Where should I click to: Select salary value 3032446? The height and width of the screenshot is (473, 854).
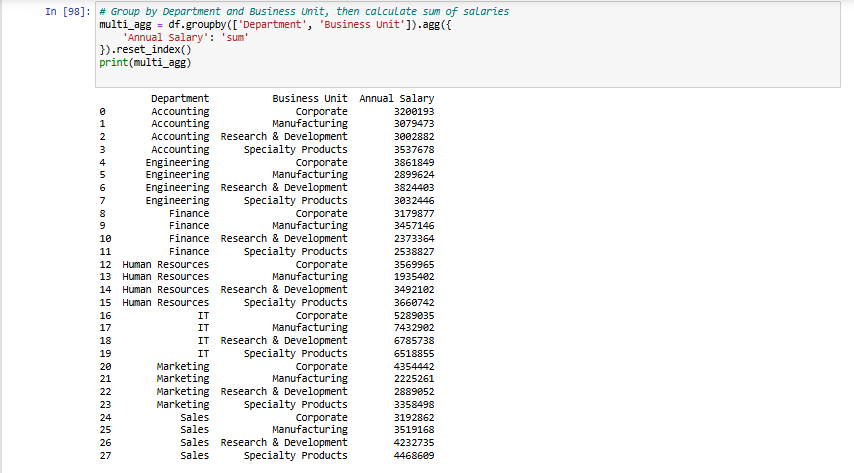pos(414,201)
